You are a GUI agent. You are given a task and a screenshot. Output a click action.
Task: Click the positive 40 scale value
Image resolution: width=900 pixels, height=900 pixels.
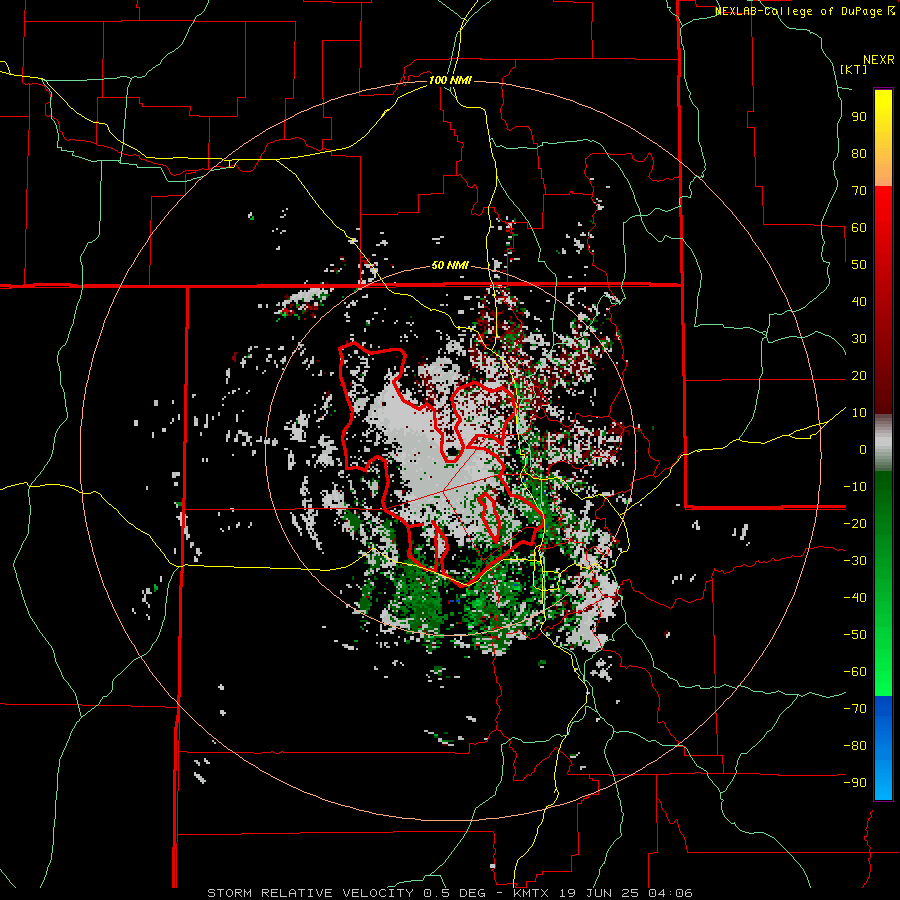click(859, 301)
